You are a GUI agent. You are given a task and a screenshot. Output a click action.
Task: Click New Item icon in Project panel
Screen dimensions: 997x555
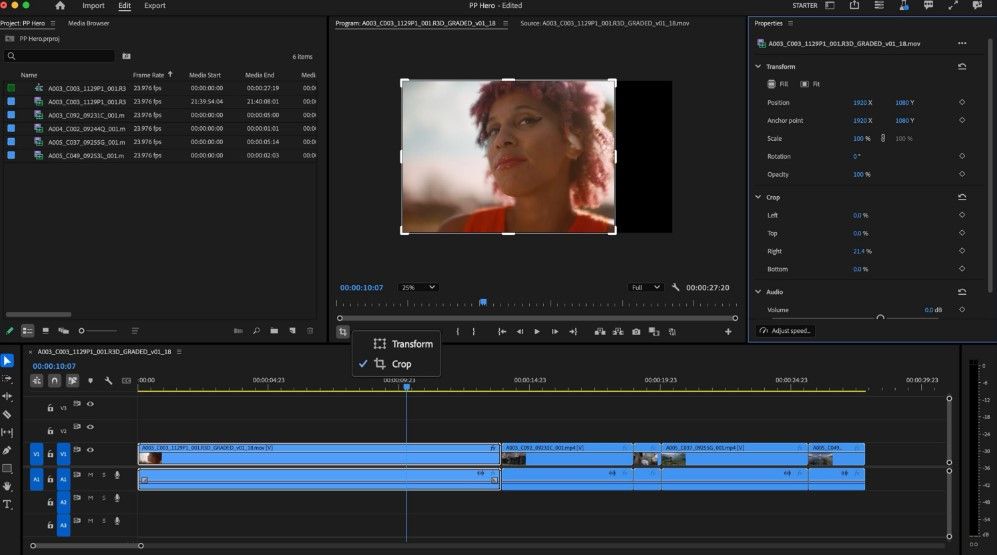point(292,331)
